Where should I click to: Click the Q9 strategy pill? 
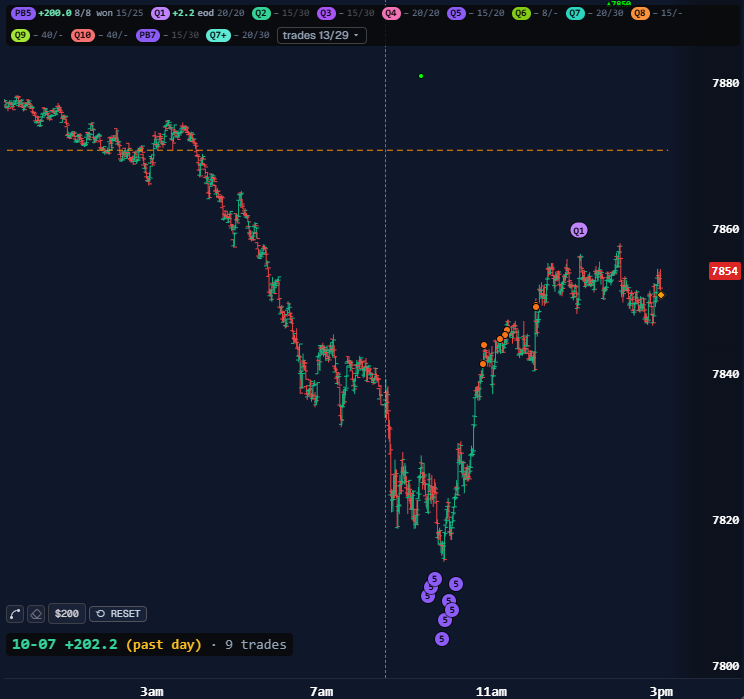[20, 35]
